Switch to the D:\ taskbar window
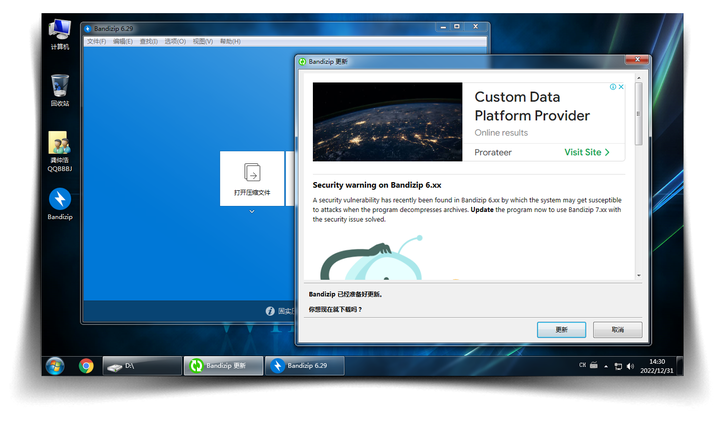 coord(142,366)
